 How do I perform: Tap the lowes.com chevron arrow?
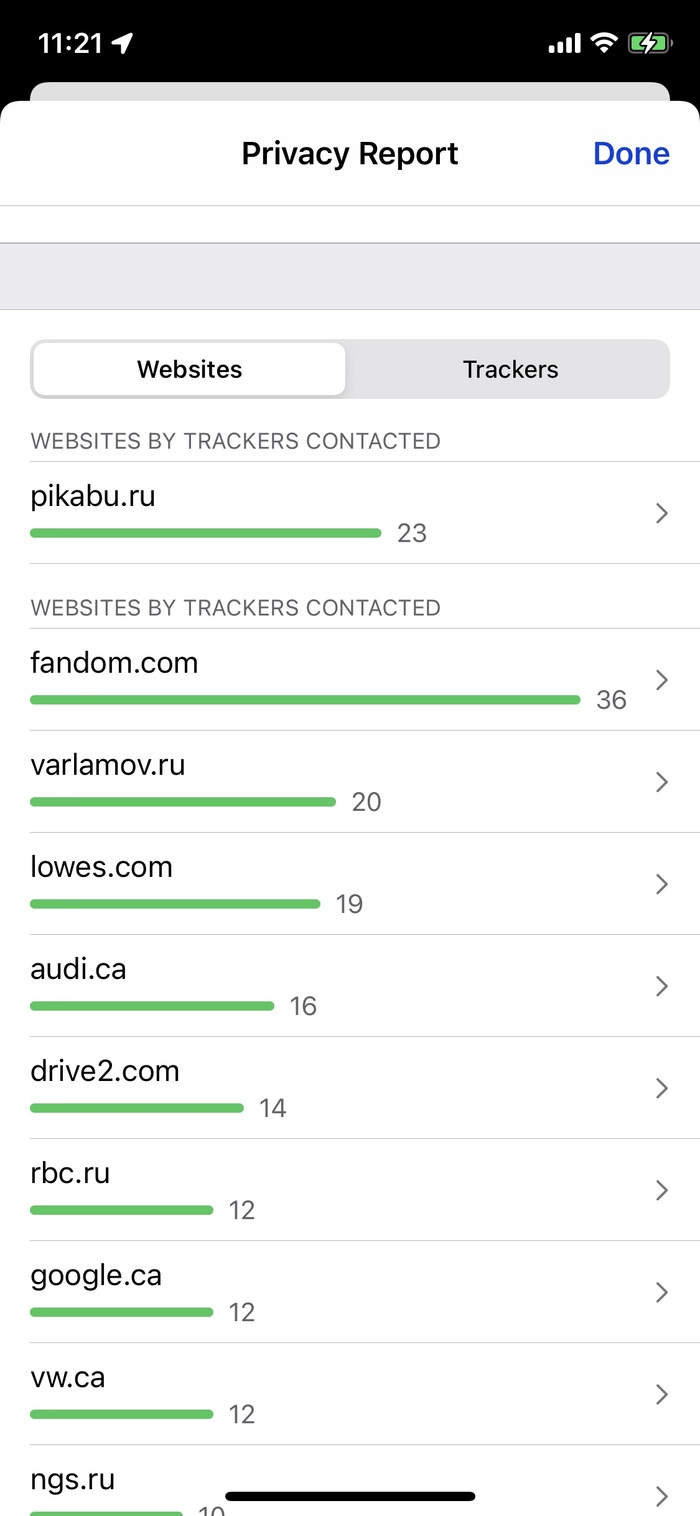coord(661,884)
